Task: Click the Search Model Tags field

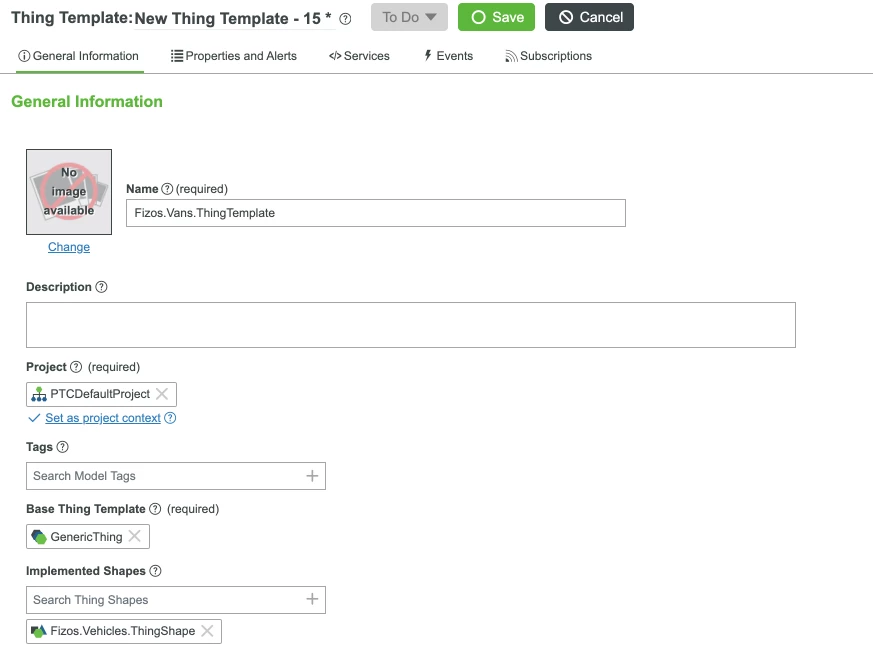Action: coord(176,476)
